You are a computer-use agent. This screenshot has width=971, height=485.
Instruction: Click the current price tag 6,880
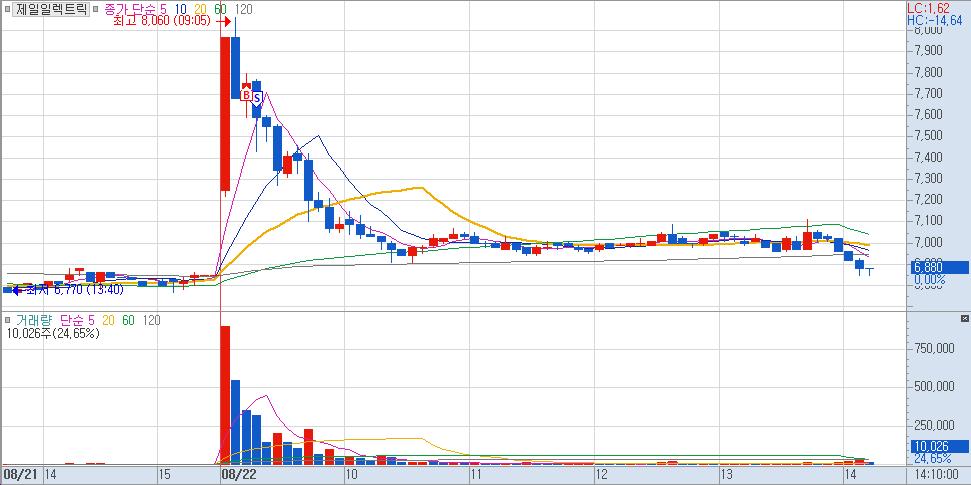(938, 268)
